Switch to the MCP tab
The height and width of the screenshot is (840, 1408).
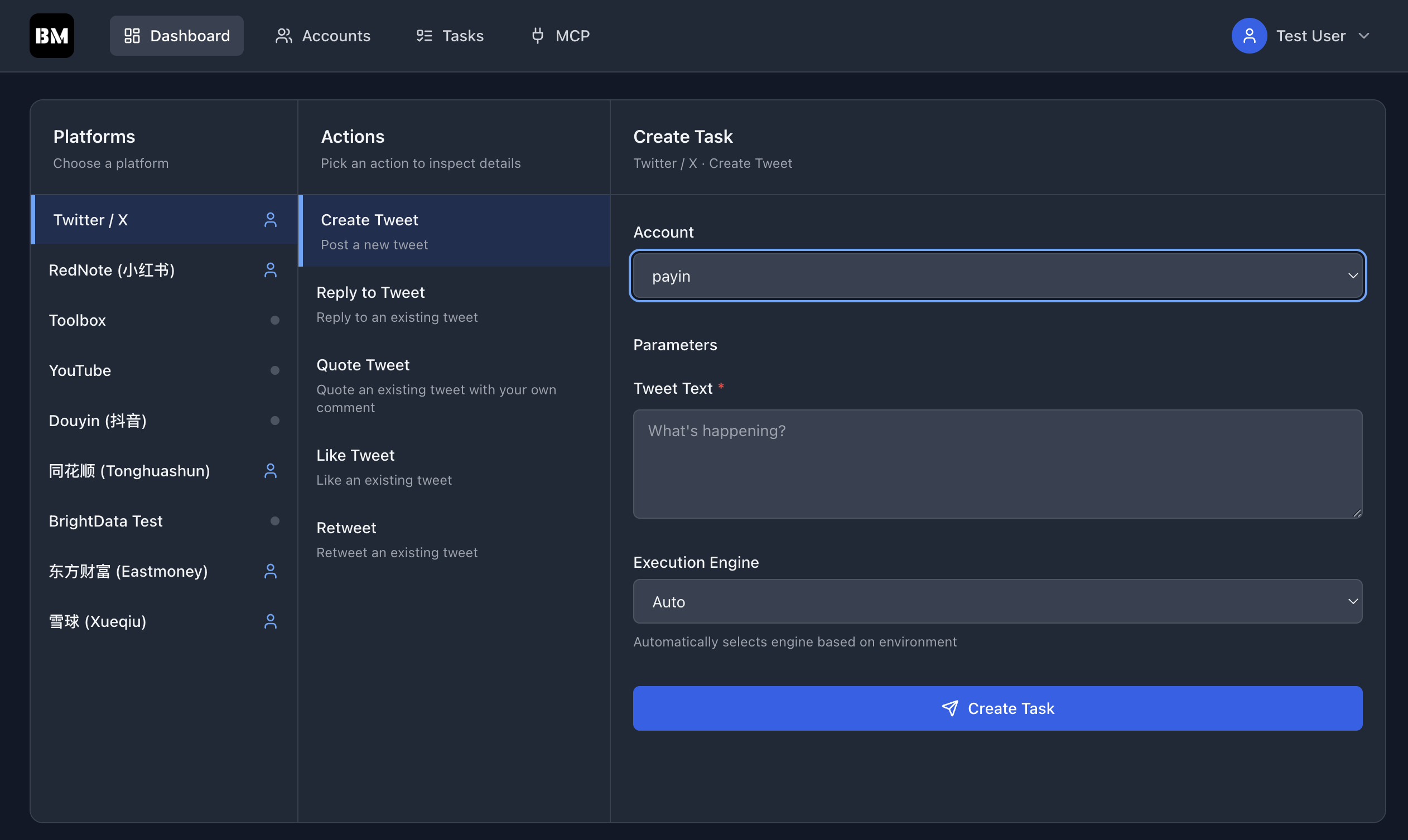coord(561,36)
